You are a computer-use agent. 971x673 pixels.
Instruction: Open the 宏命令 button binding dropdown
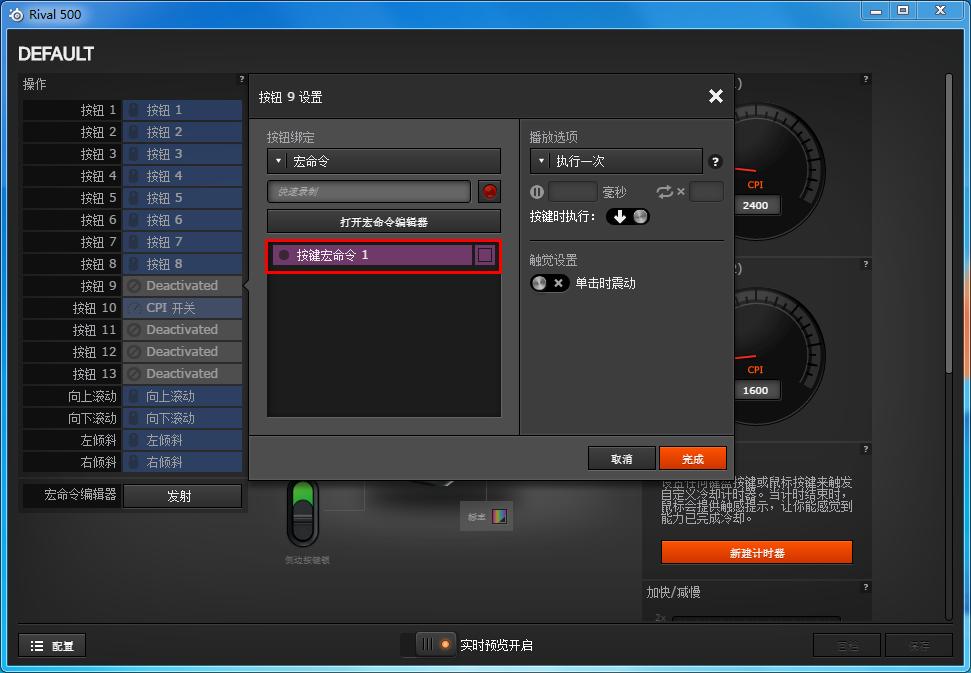[383, 161]
